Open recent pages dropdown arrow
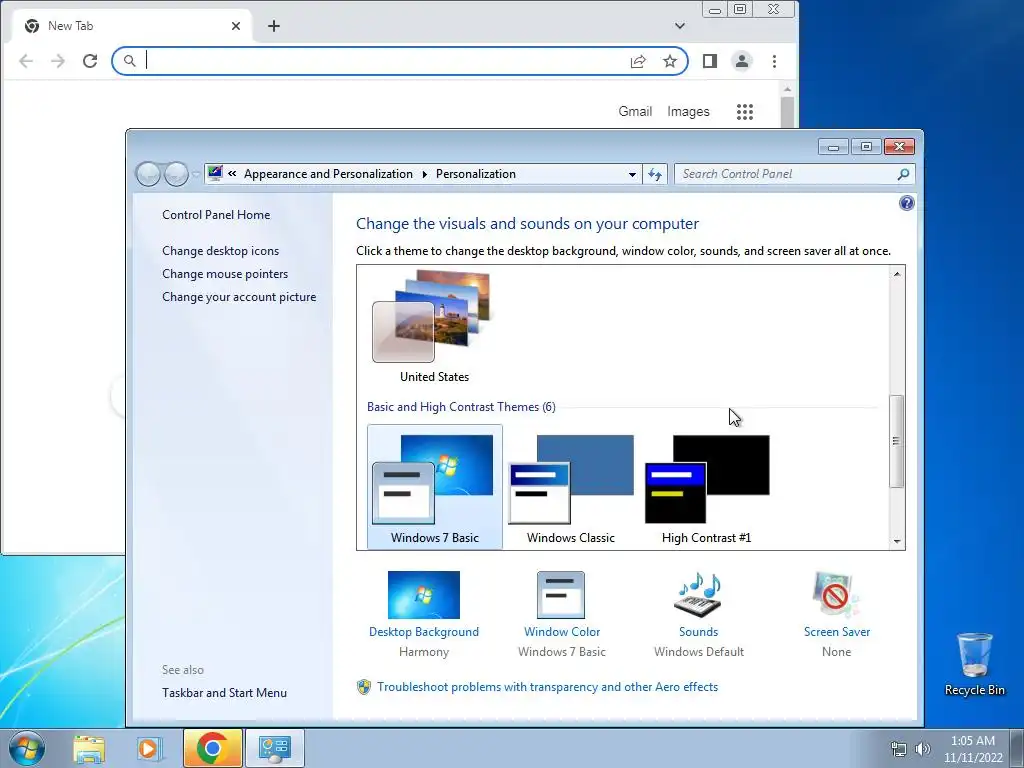 (196, 174)
